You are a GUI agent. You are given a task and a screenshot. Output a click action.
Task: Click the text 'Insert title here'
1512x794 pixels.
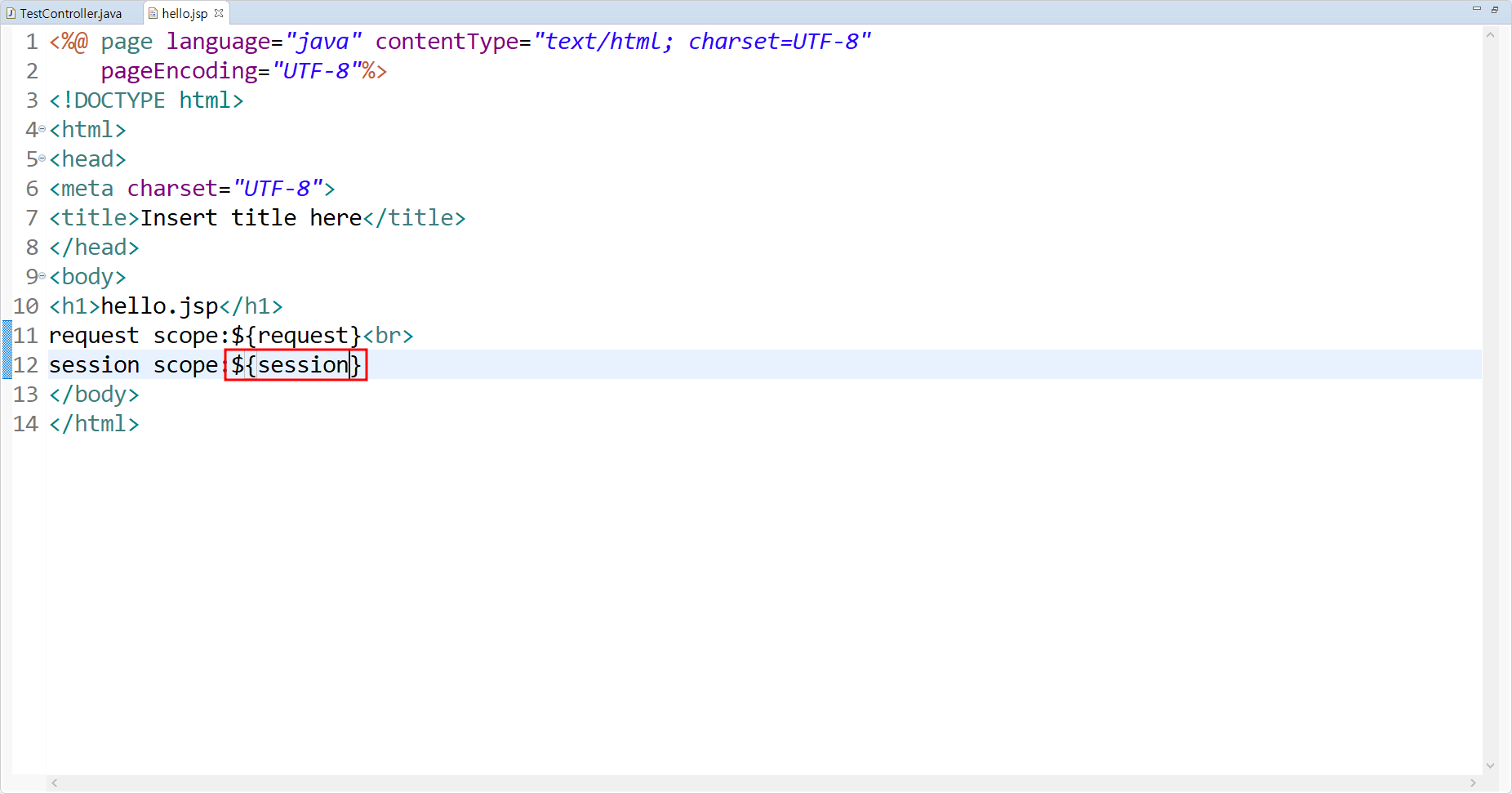(251, 218)
